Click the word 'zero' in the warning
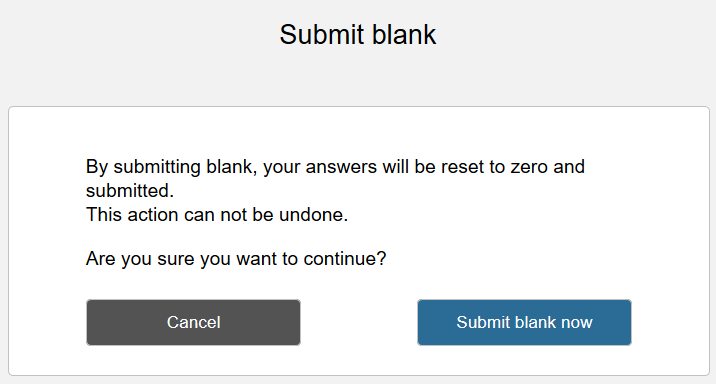The image size is (716, 384). [529, 167]
